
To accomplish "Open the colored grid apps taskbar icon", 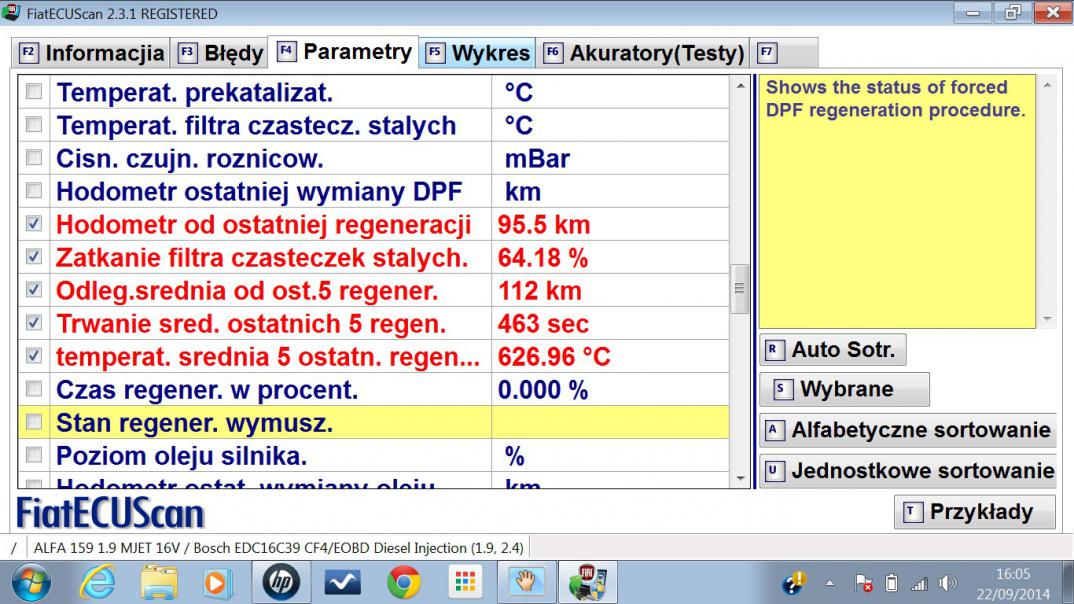I will pos(466,583).
